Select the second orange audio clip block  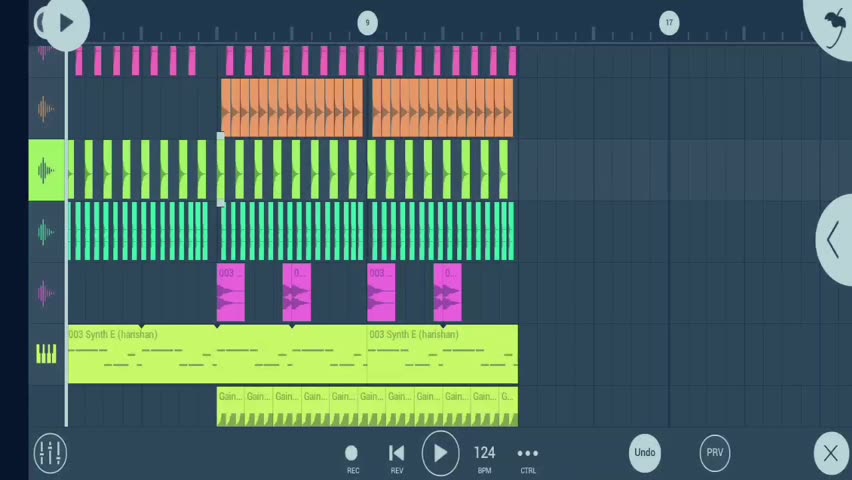click(x=443, y=108)
